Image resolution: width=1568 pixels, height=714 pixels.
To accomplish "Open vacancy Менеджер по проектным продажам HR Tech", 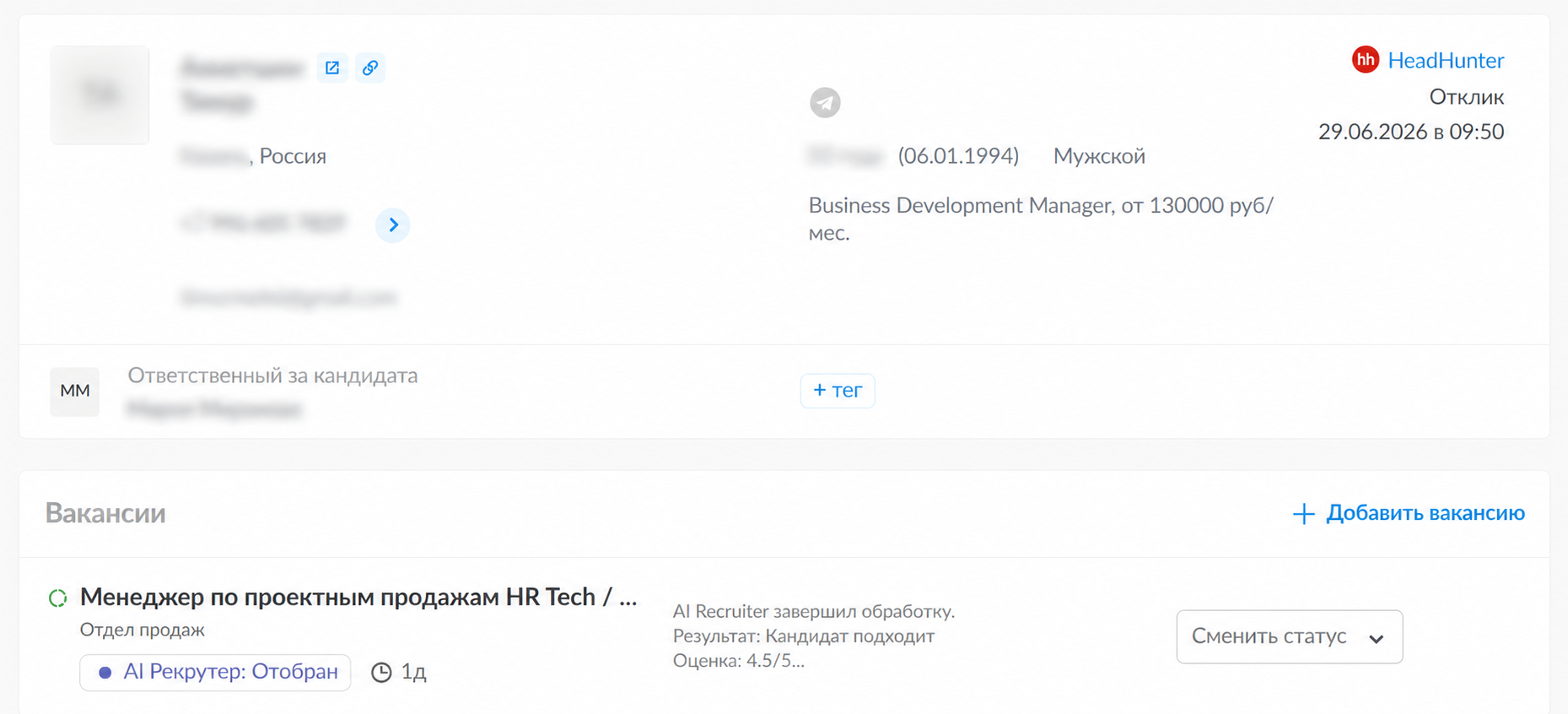I will [358, 598].
